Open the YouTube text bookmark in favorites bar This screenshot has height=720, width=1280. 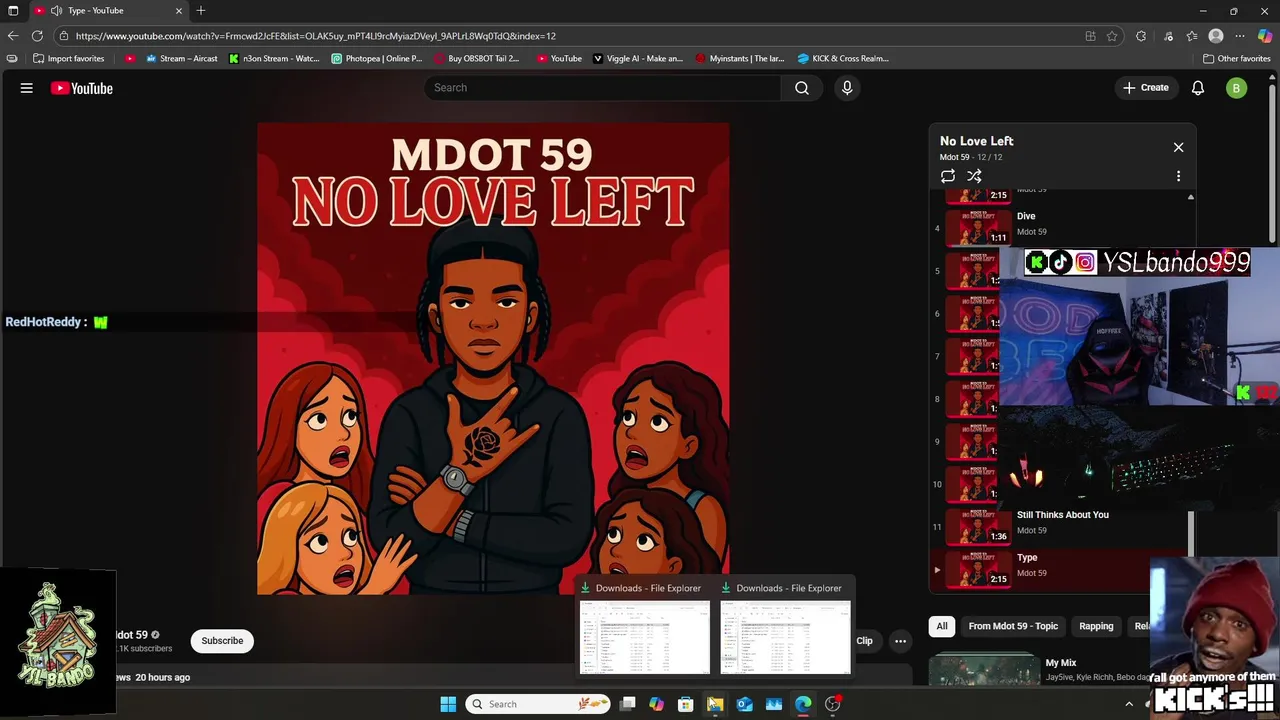[559, 58]
